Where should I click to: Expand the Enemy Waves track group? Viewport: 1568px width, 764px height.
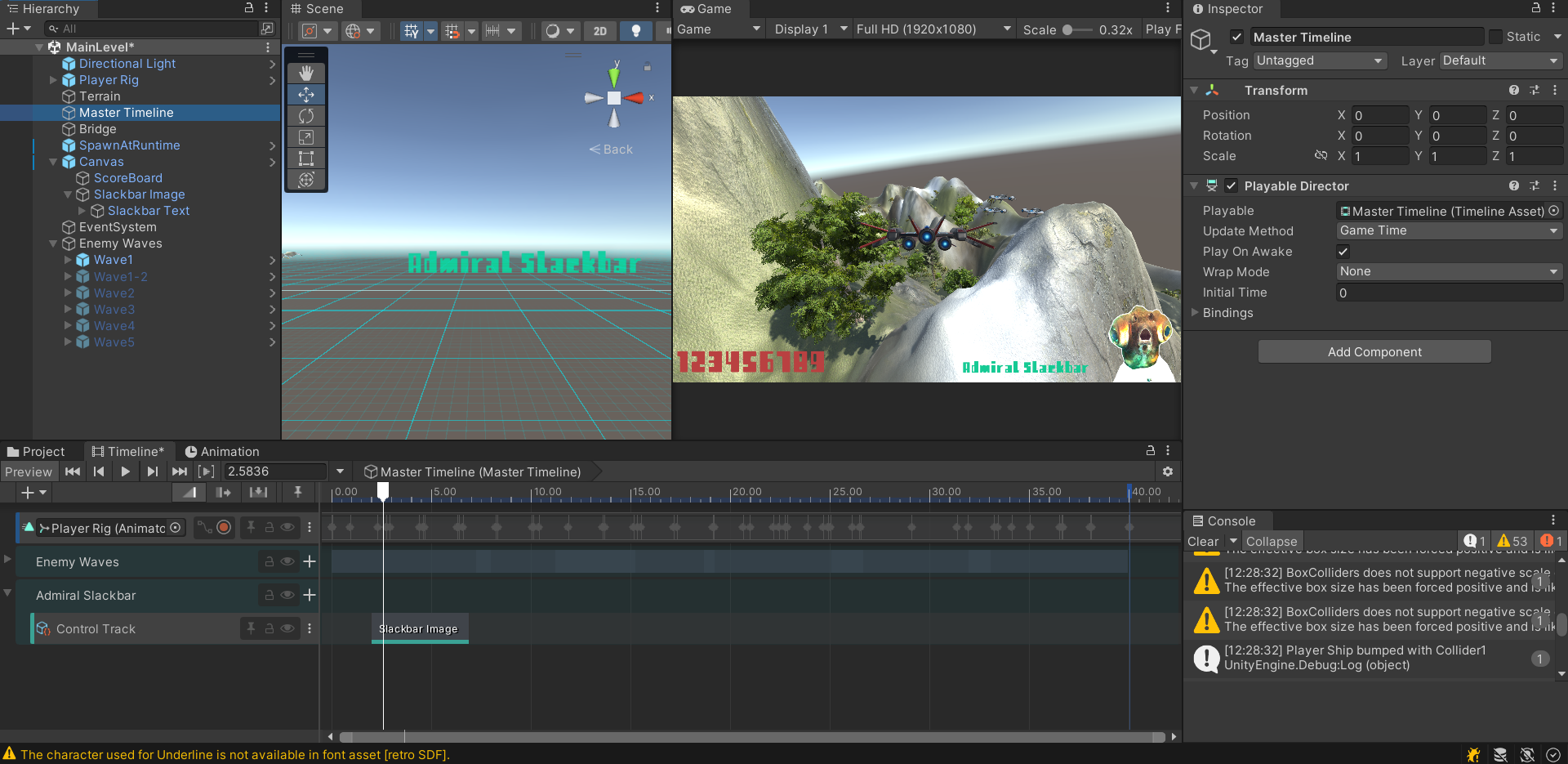7,559
